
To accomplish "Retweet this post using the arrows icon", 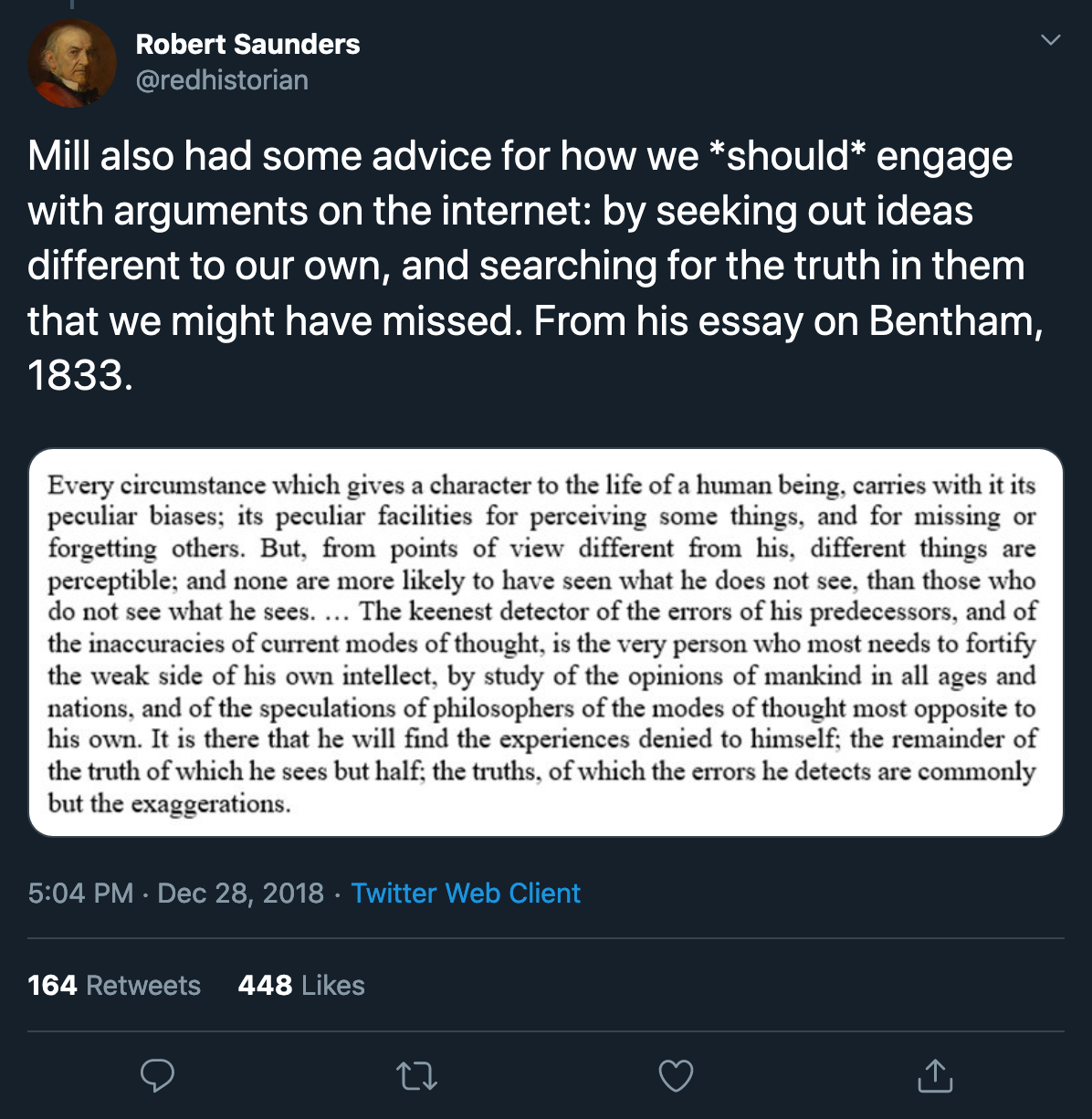I will [x=417, y=1076].
